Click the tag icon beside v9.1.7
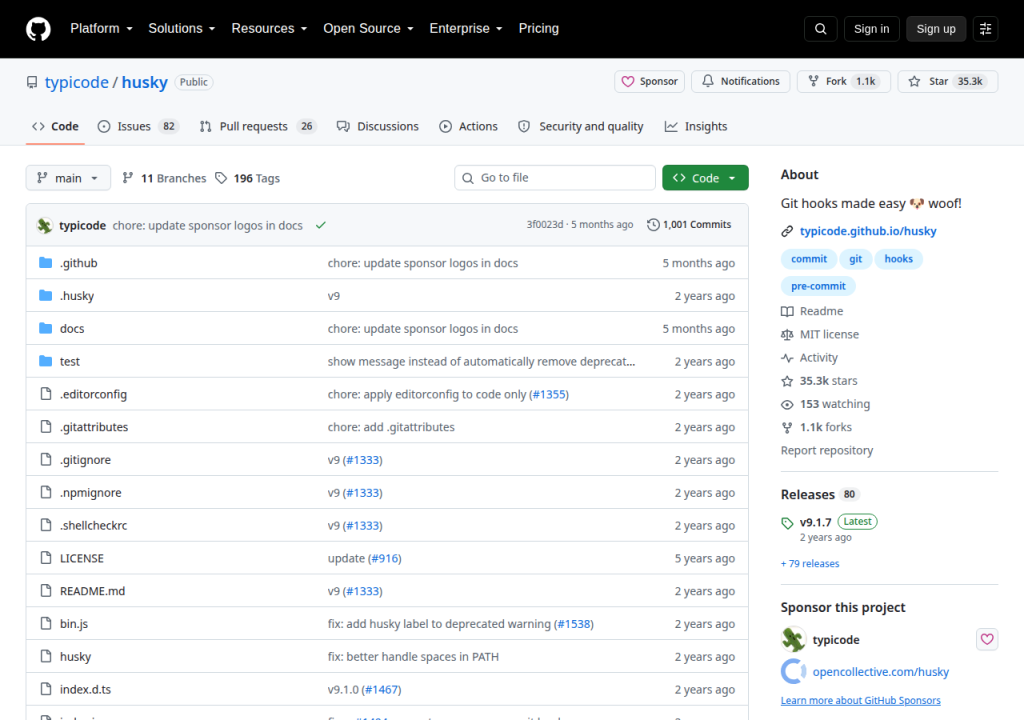The image size is (1024, 720). (x=787, y=523)
